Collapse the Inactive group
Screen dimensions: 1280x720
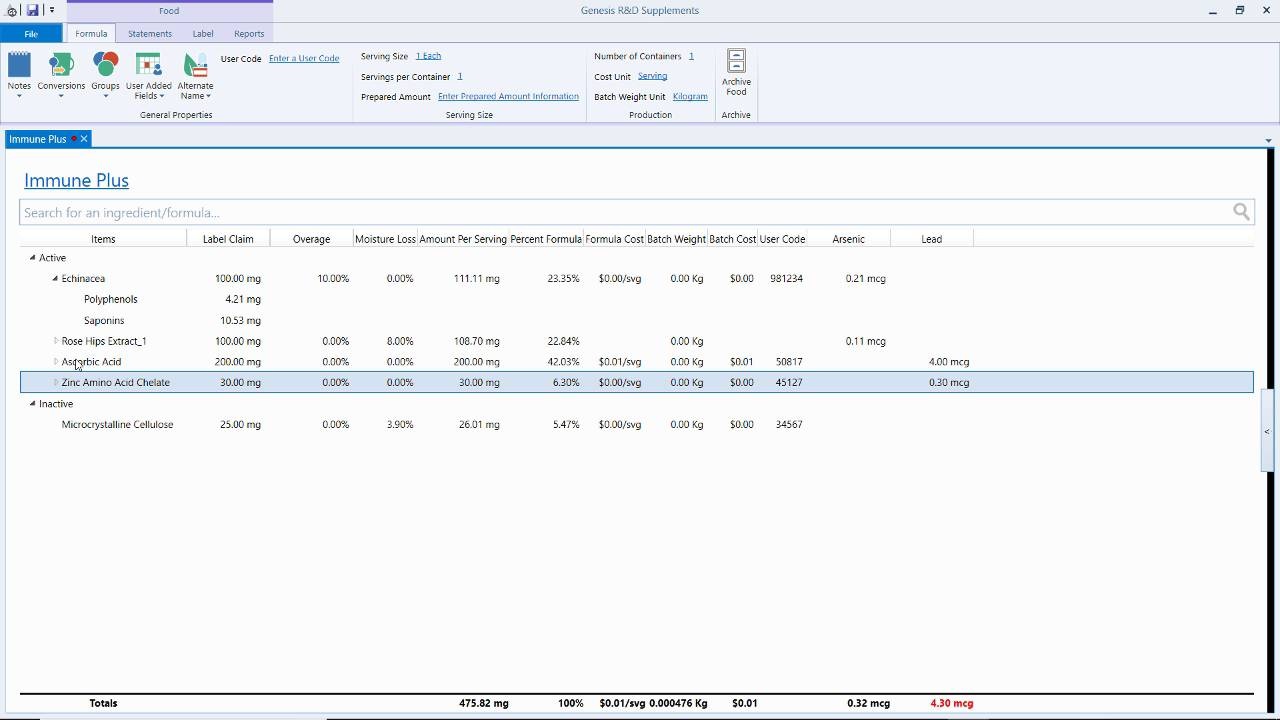tap(32, 404)
